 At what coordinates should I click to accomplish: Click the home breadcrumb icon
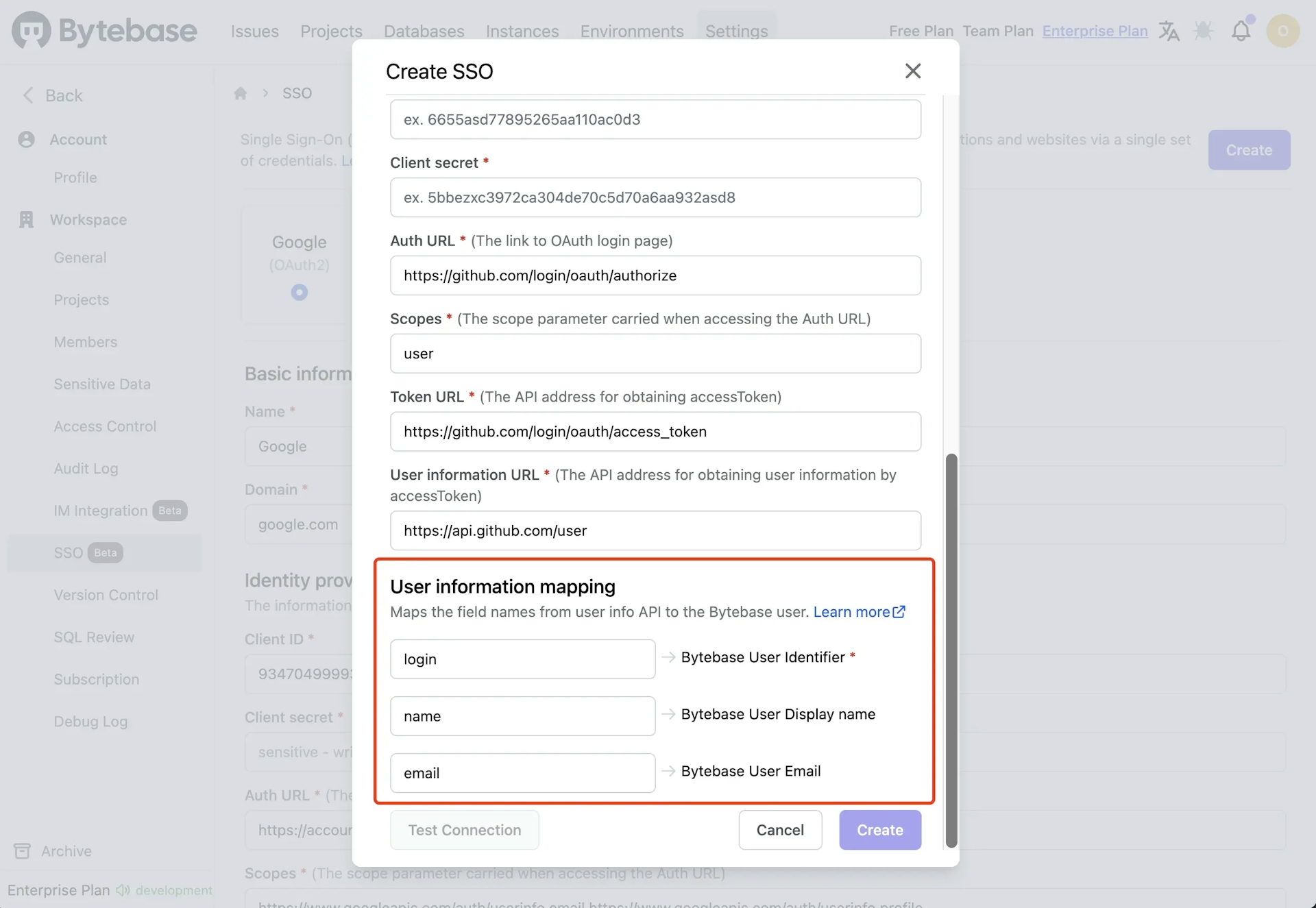[240, 93]
